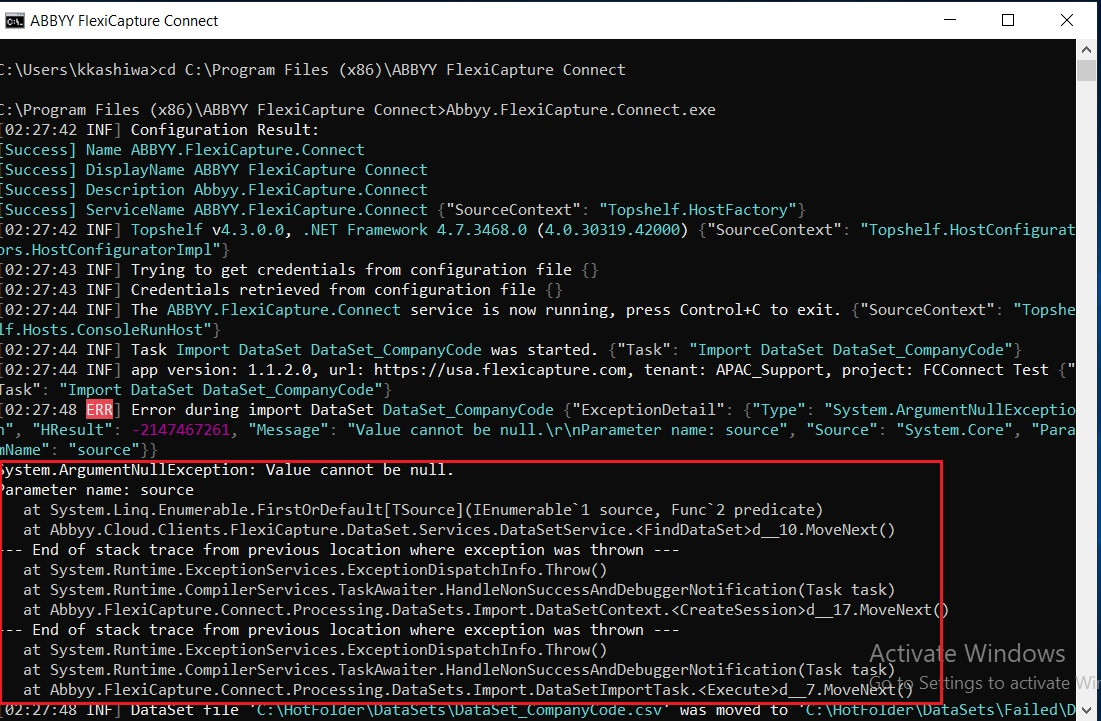Click 'Error during import DataSet' message
Viewport: 1101px width, 721px height.
pos(252,410)
